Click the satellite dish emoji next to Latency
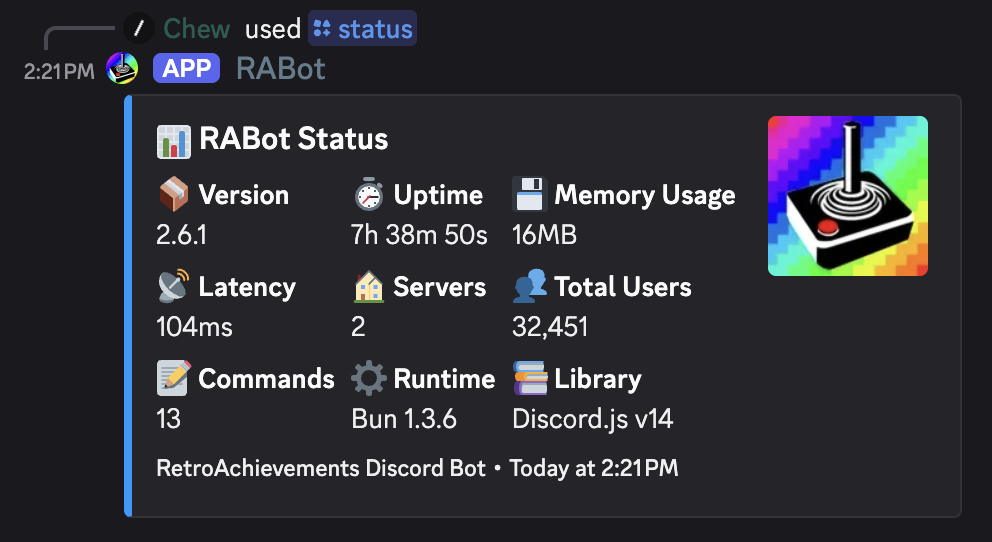This screenshot has height=542, width=992. tap(173, 286)
